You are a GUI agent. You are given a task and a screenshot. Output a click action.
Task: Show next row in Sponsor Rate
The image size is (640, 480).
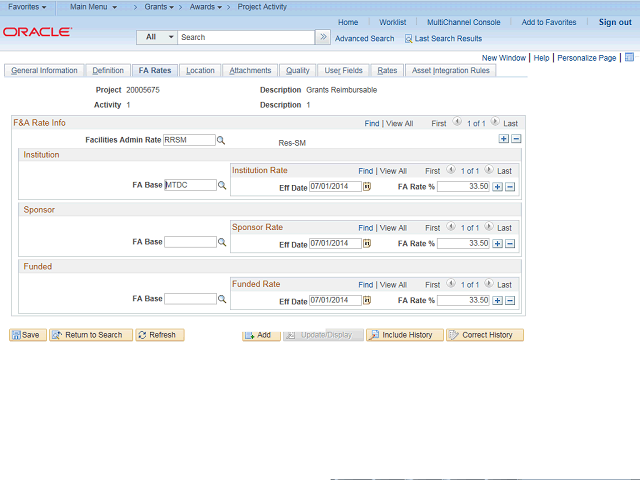(x=489, y=226)
